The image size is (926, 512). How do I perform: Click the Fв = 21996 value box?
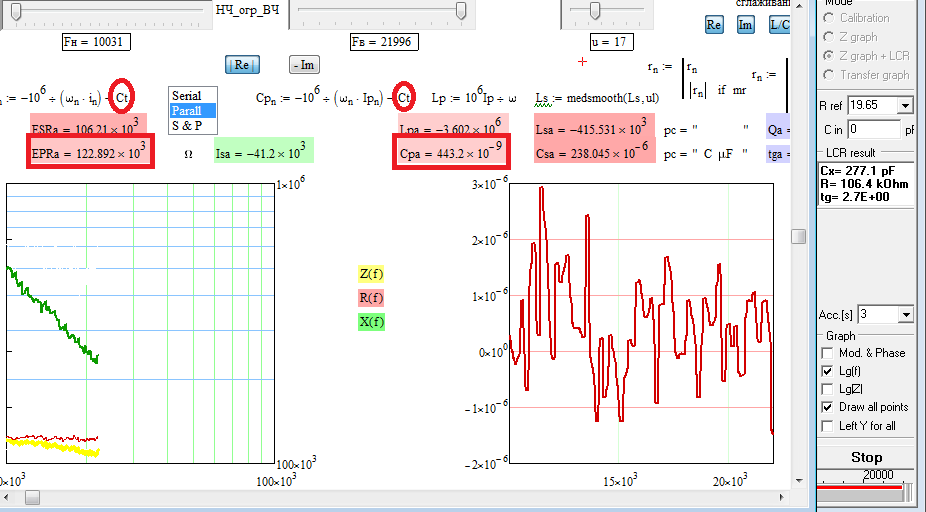coord(384,42)
